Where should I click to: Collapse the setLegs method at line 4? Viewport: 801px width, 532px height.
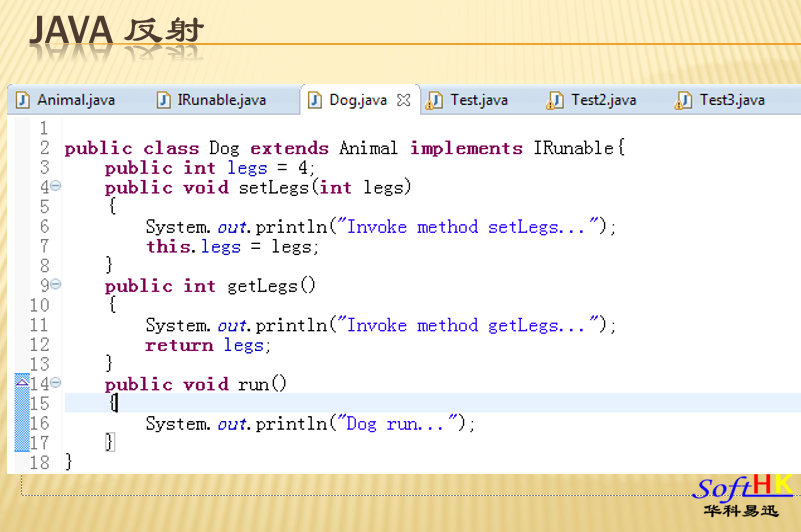coord(56,186)
